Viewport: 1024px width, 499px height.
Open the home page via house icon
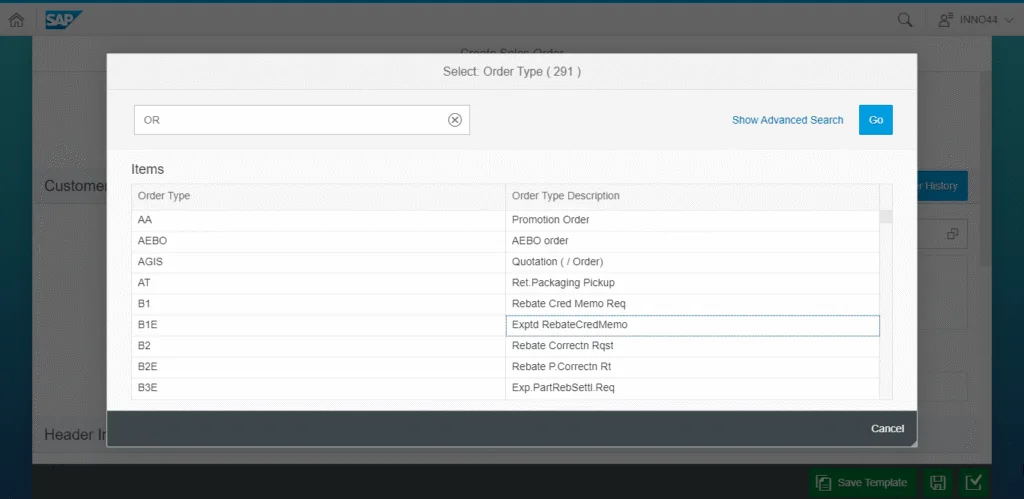point(16,20)
